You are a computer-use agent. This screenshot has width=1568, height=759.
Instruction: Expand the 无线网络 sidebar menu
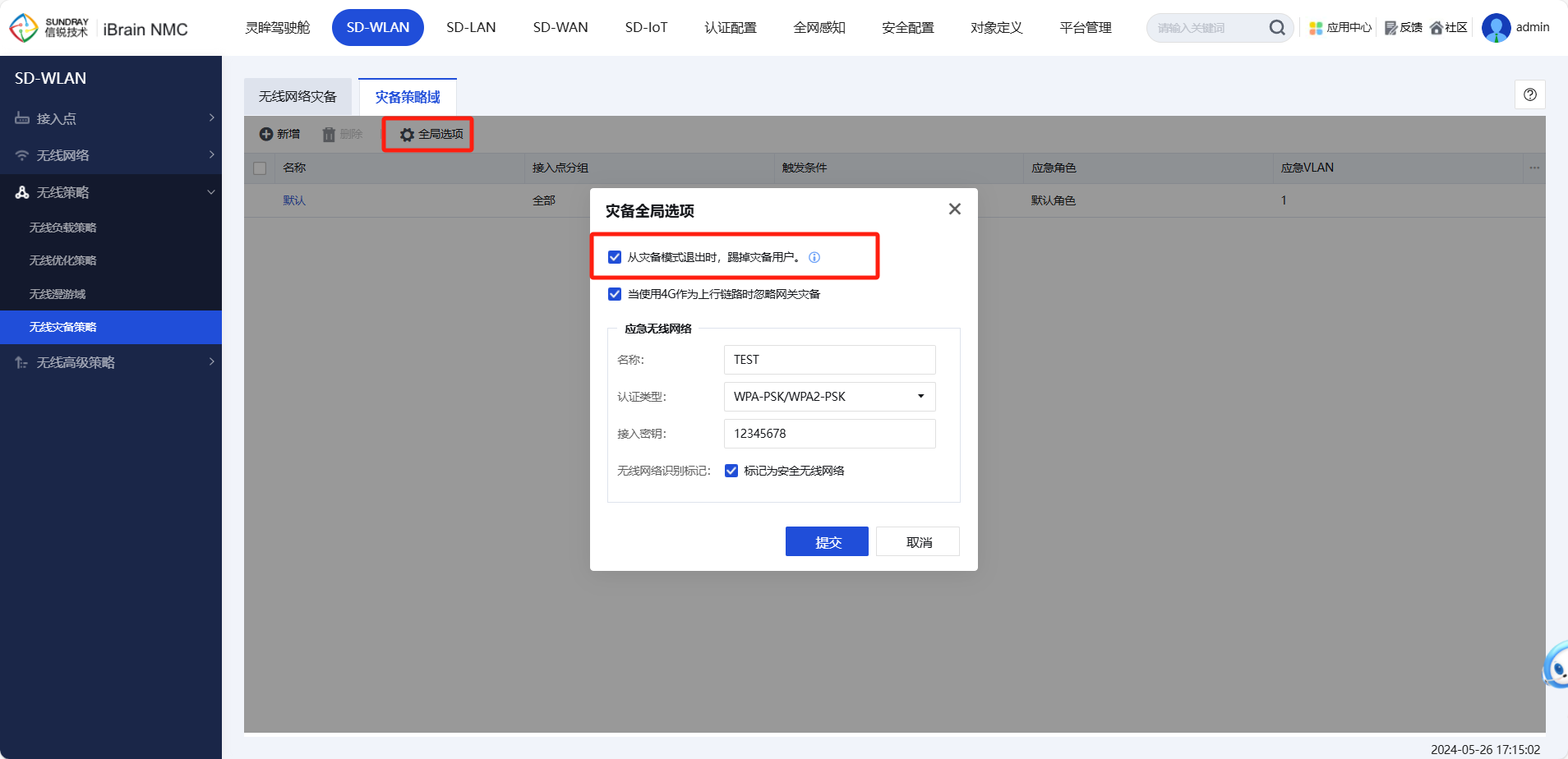click(111, 155)
